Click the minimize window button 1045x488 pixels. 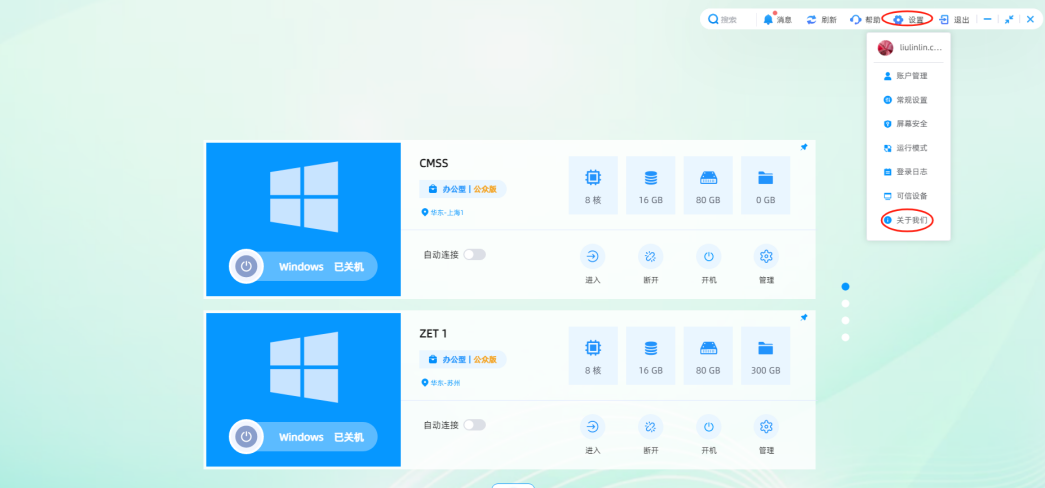(988, 19)
